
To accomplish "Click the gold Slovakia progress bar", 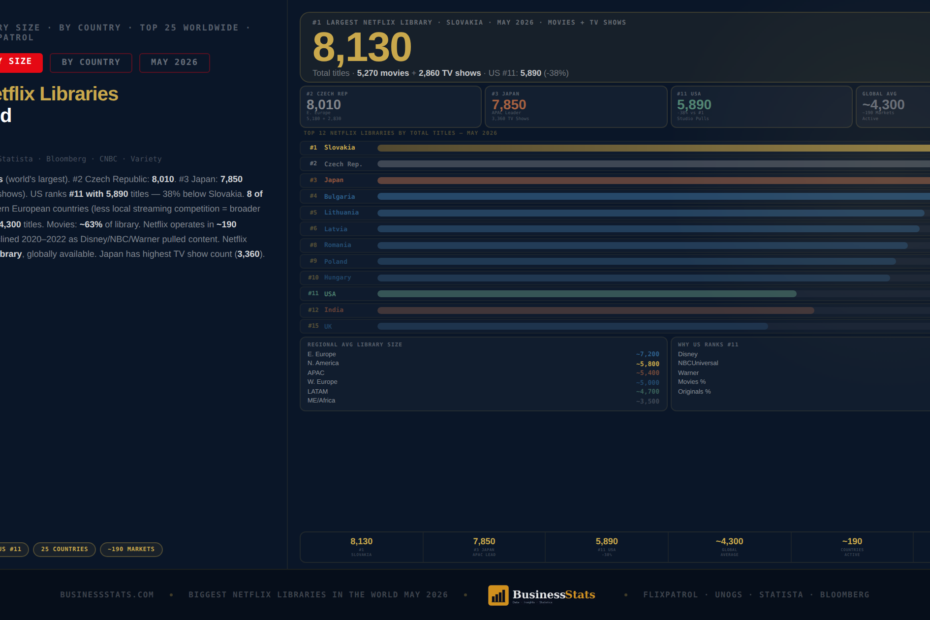I will pyautogui.click(x=654, y=148).
